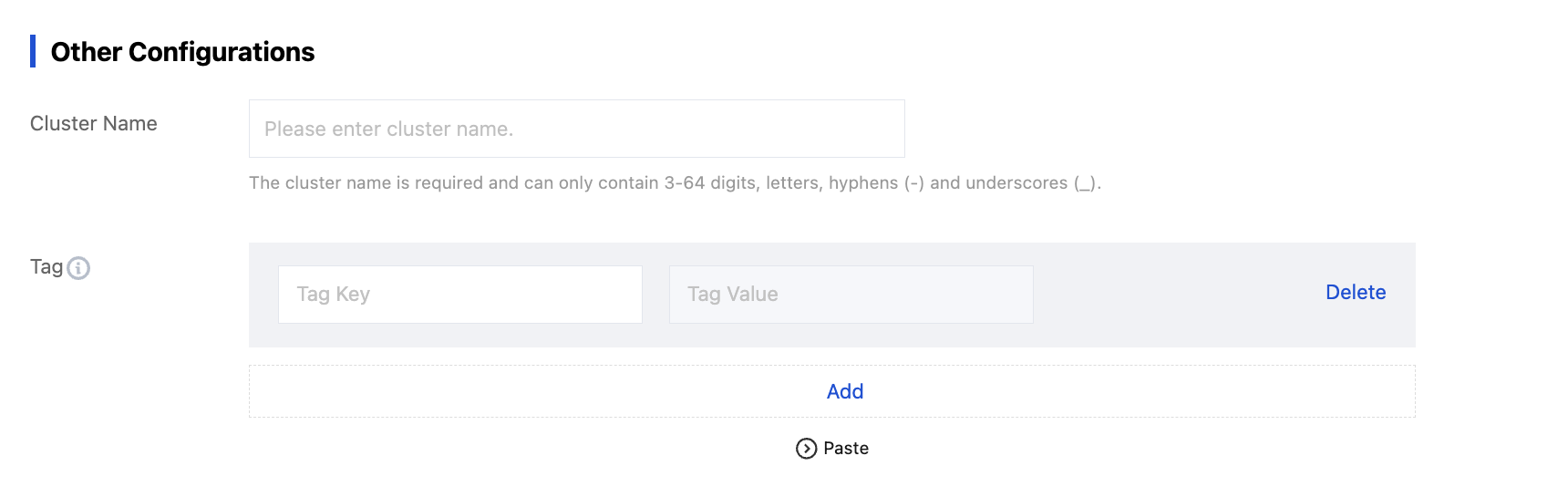Screen dimensions: 1568x487
Task: Click the Cluster Name field label
Action: pyautogui.click(x=93, y=124)
